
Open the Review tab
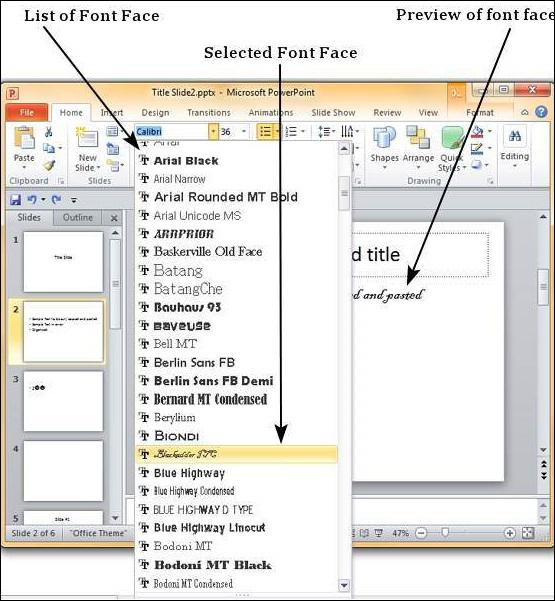387,112
